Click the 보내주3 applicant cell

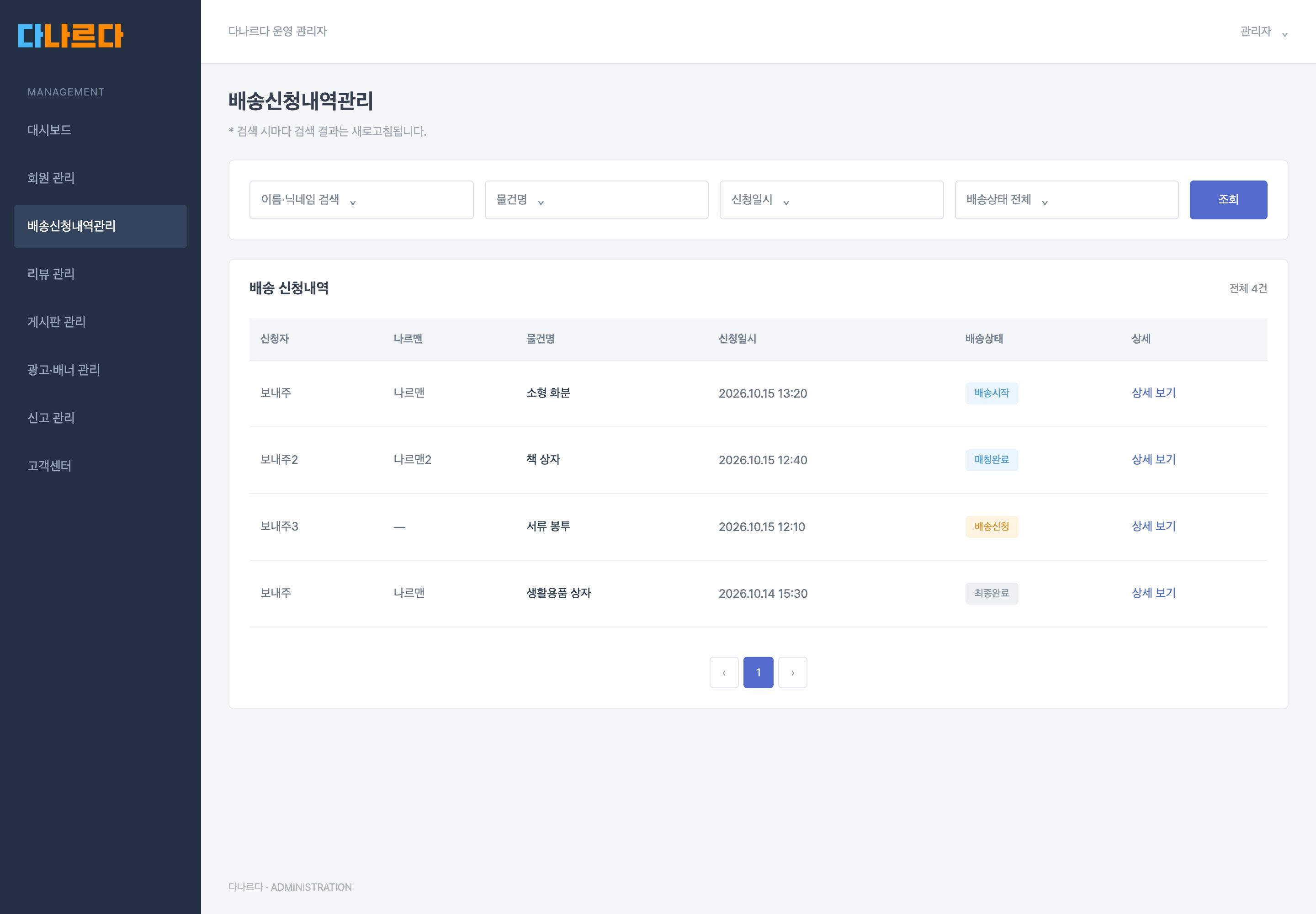pos(280,527)
